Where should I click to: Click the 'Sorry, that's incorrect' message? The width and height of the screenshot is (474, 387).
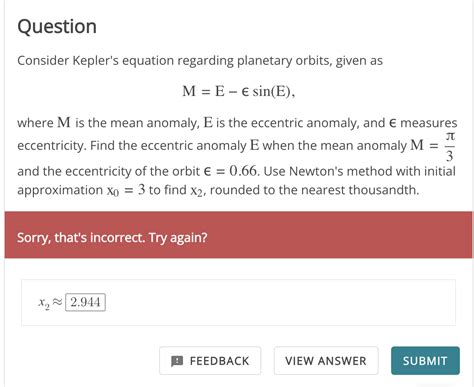coord(81,238)
